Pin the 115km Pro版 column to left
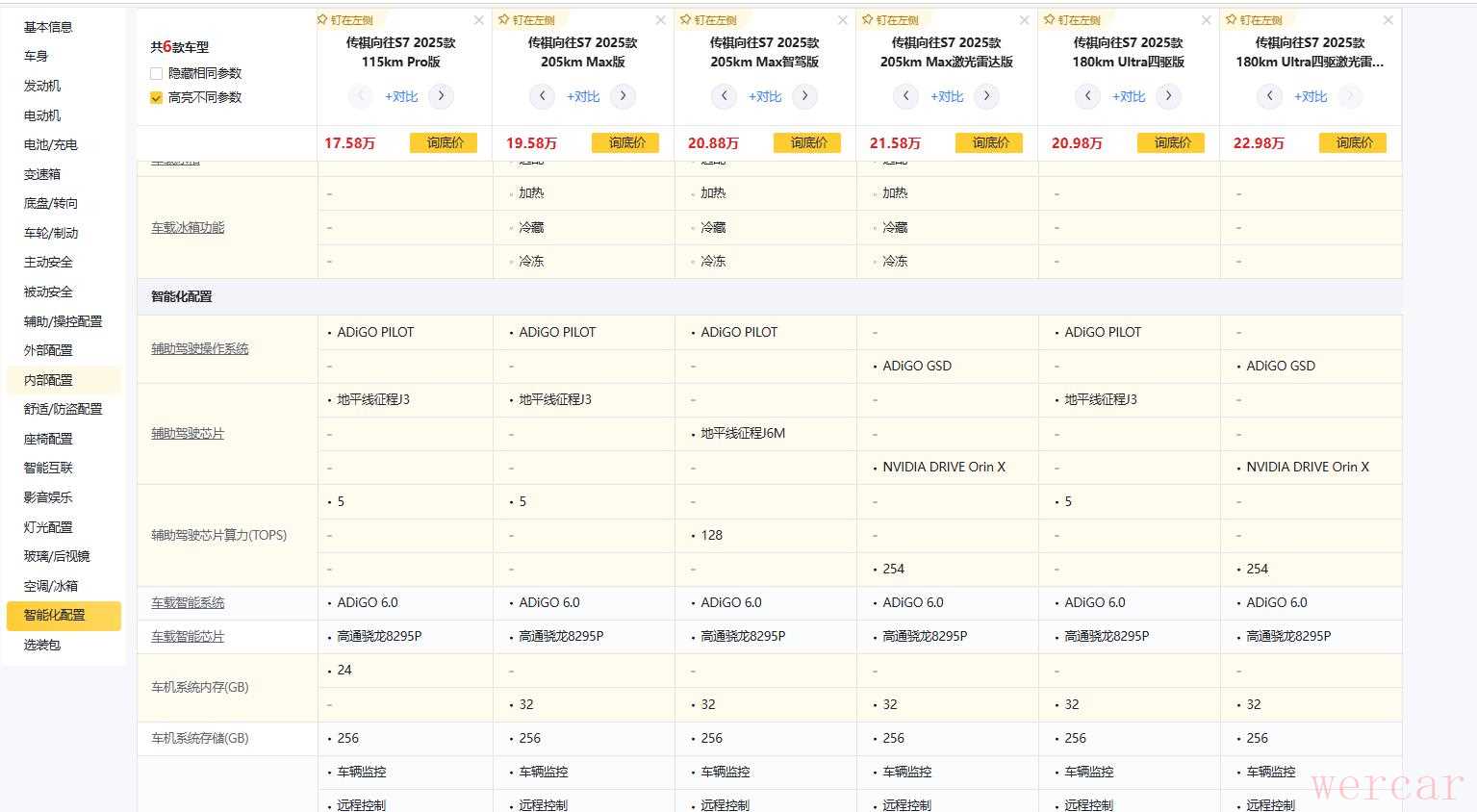Screen dimensions: 1477x812 click(345, 20)
